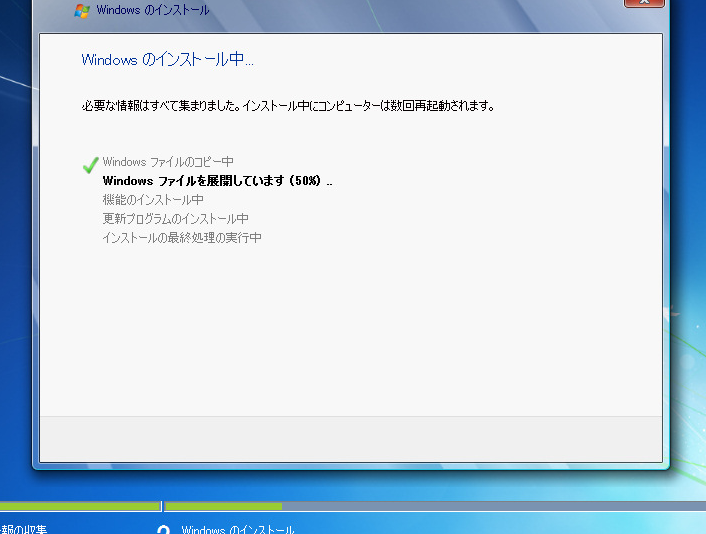This screenshot has width=706, height=534.
Task: Click the '機能のインストール中' step
Action: pyautogui.click(x=153, y=199)
